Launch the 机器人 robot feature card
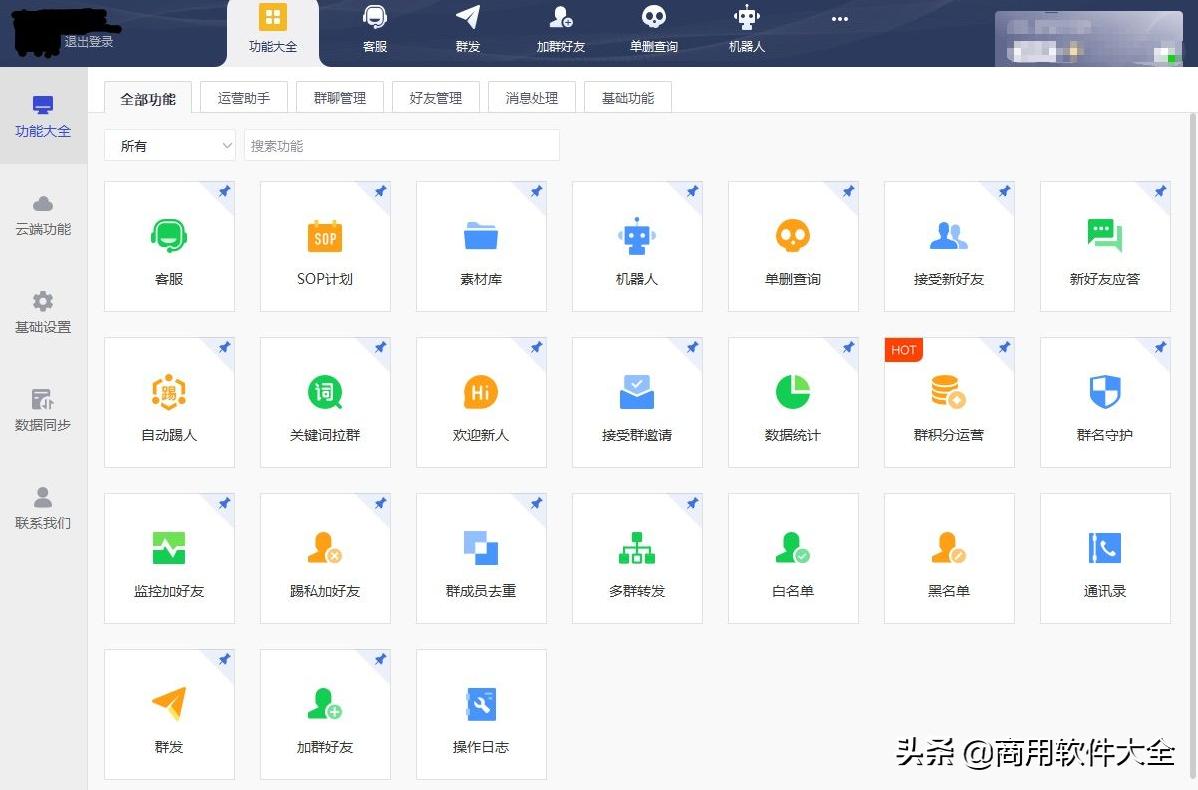The image size is (1198, 790). coord(637,246)
